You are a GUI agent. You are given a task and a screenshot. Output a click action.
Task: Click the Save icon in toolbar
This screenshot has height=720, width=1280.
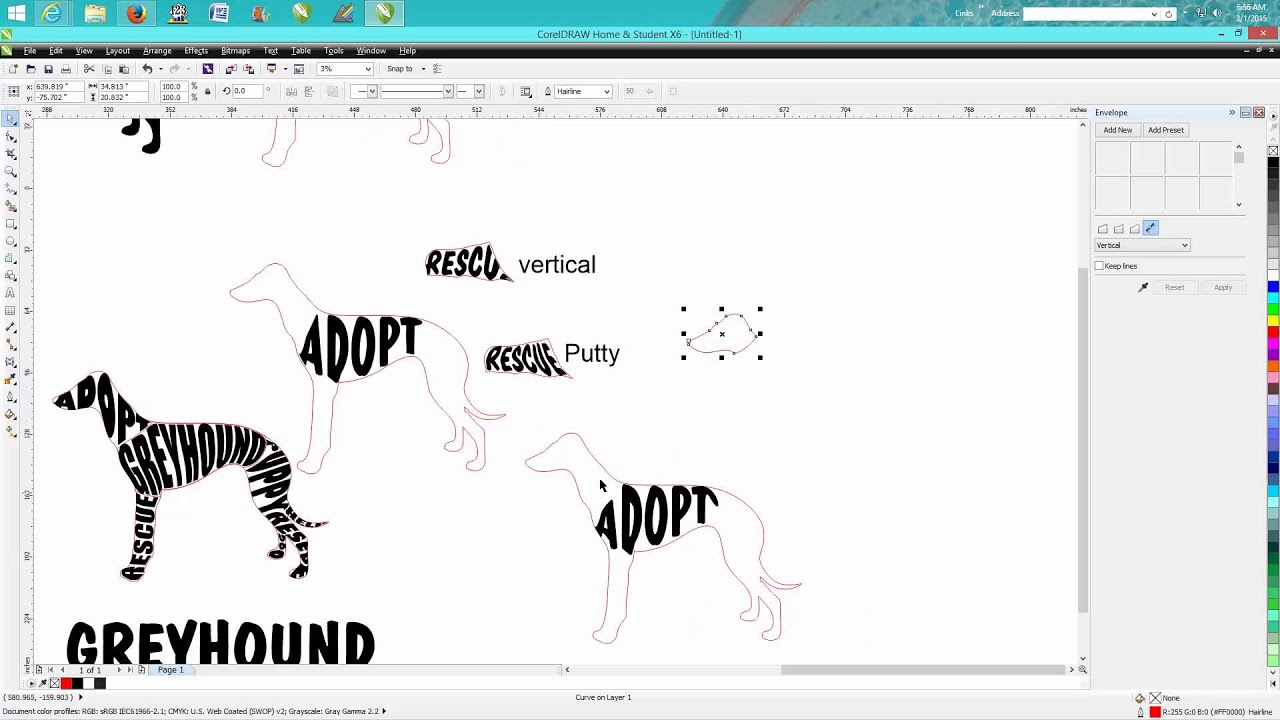click(x=48, y=69)
